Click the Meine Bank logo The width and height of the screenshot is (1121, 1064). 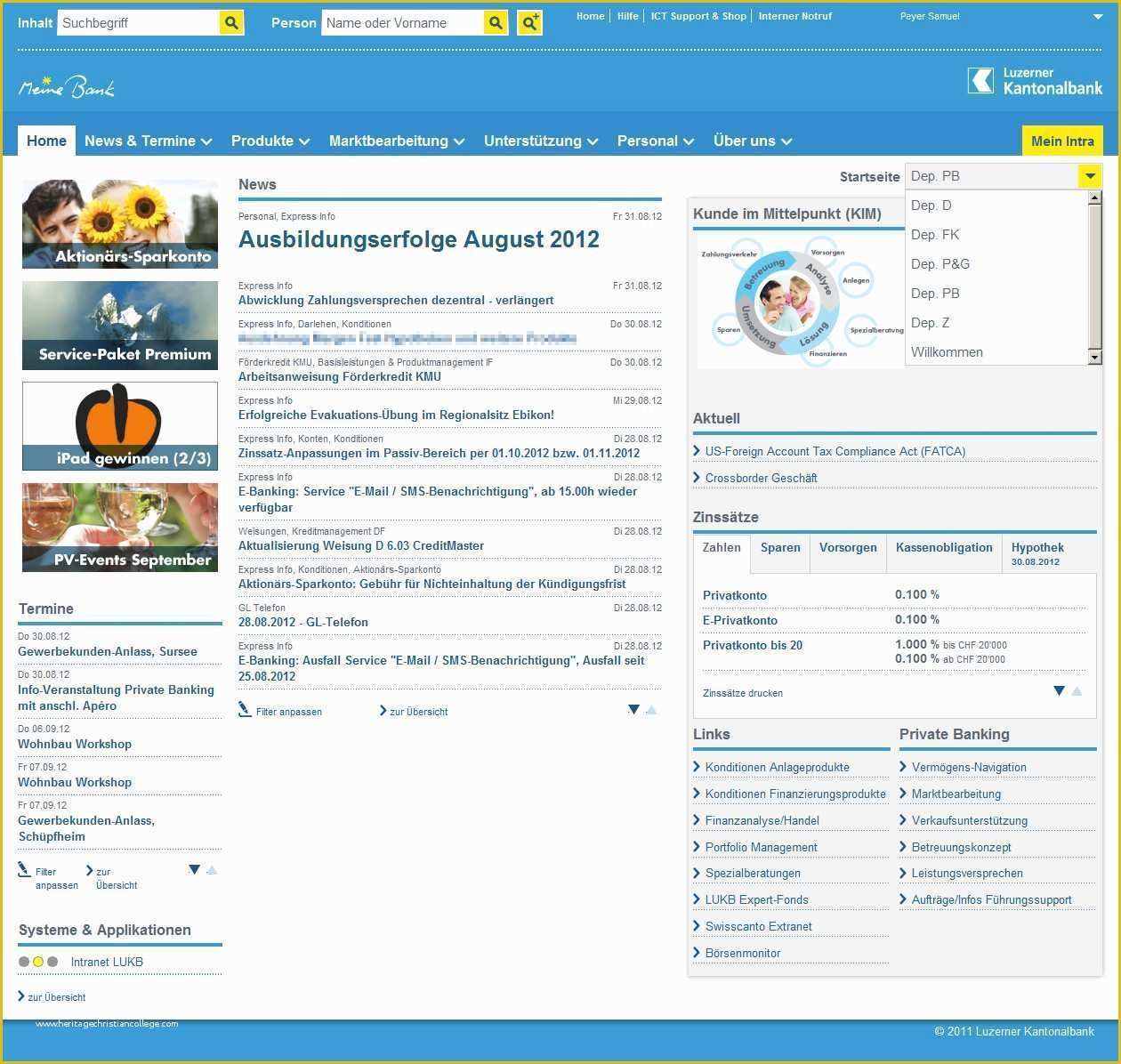pyautogui.click(x=67, y=85)
